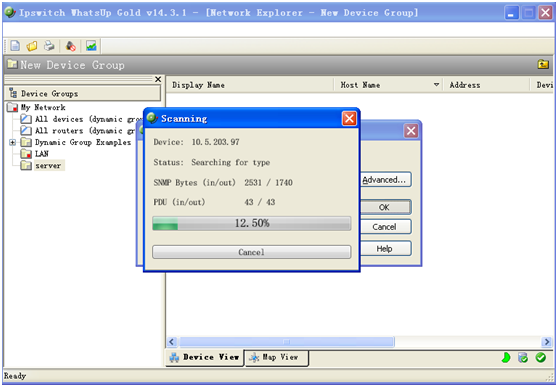The height and width of the screenshot is (387, 558).
Task: Click the green polling status icon
Action: click(506, 357)
